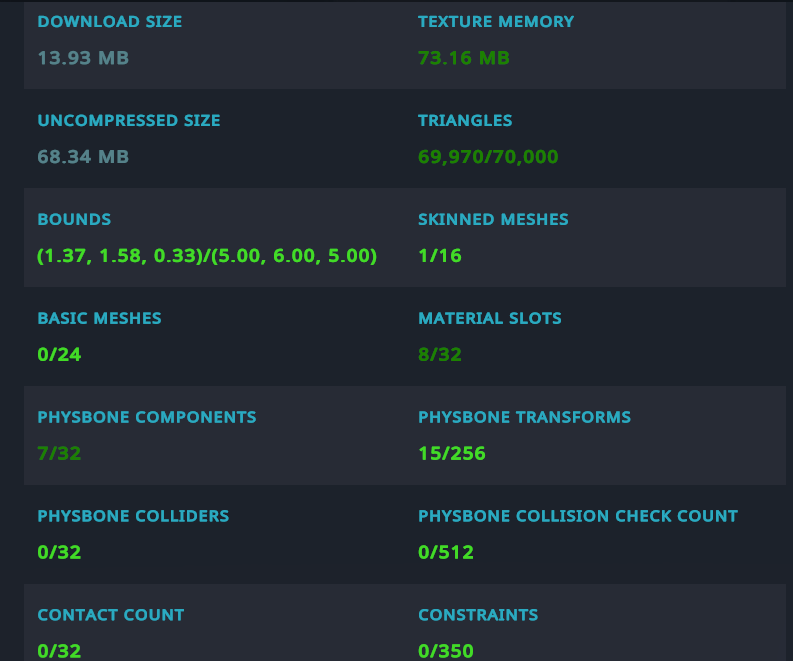Select the 1/16 skinned meshes value
Viewport: 793px width, 661px height.
pyautogui.click(x=440, y=256)
